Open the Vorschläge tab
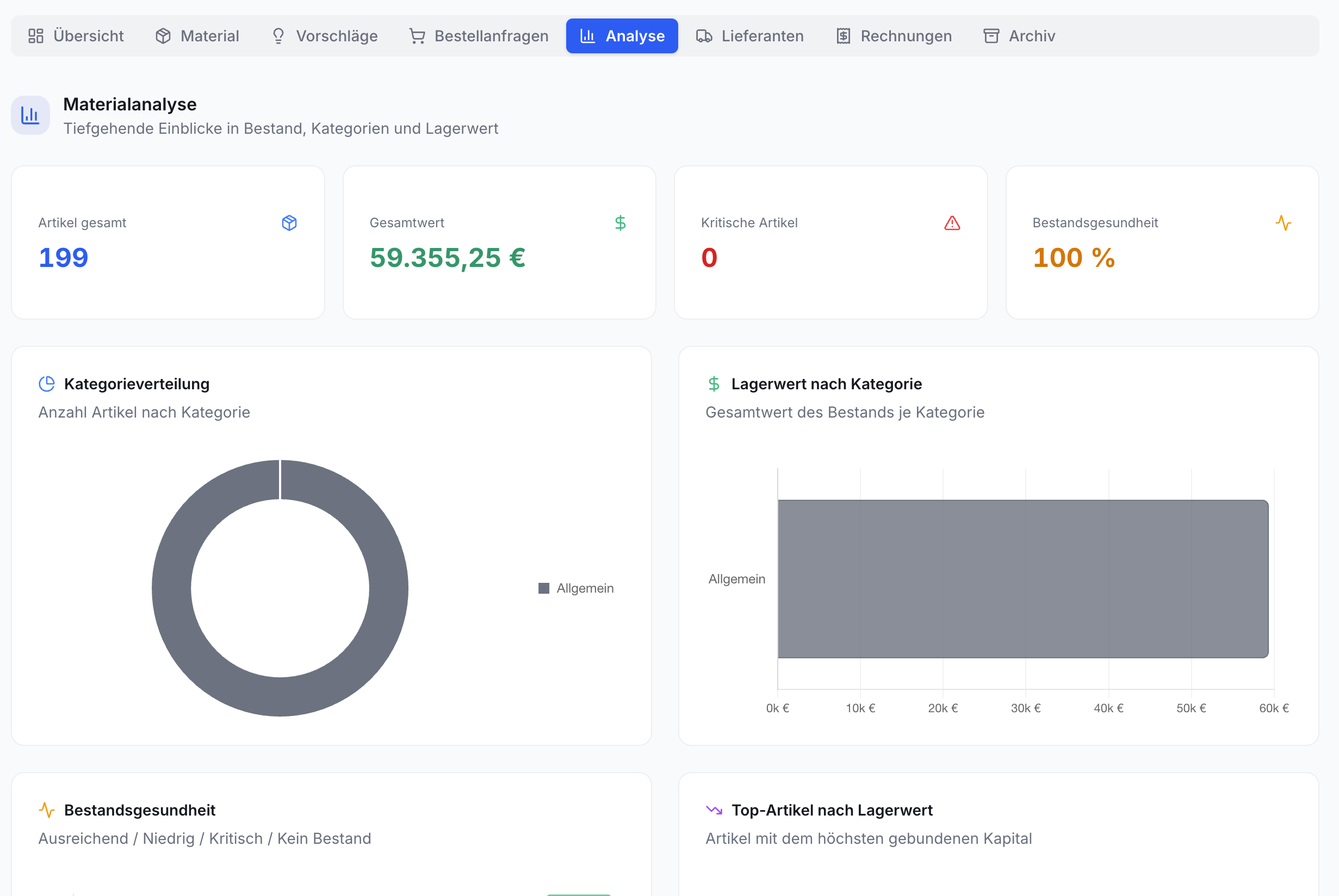This screenshot has width=1339, height=896. point(324,36)
